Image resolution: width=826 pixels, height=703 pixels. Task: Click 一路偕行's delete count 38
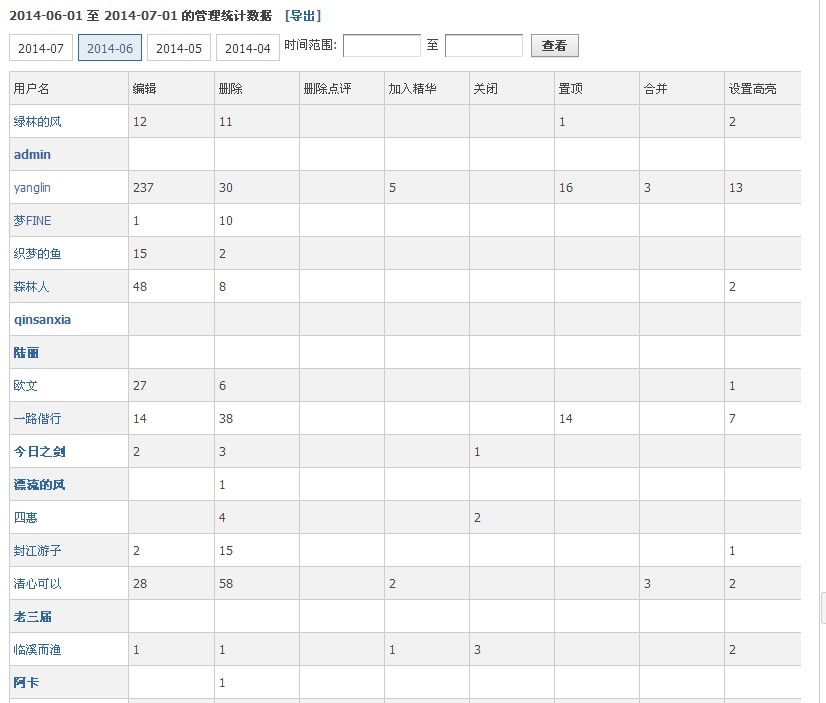pos(226,419)
